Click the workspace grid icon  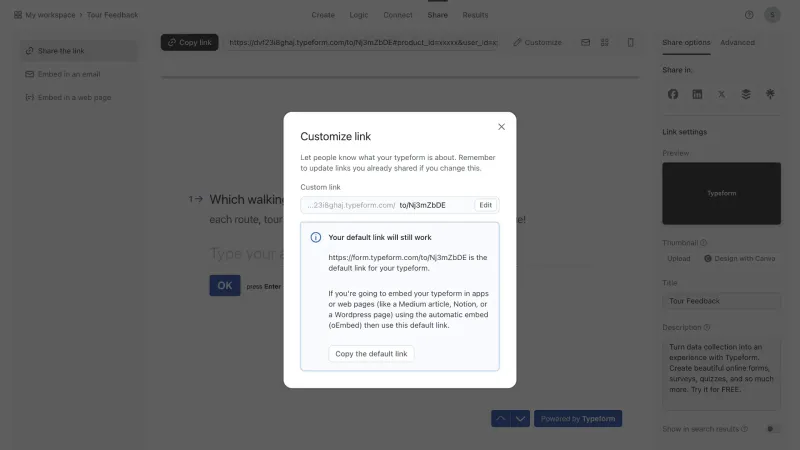click(18, 15)
